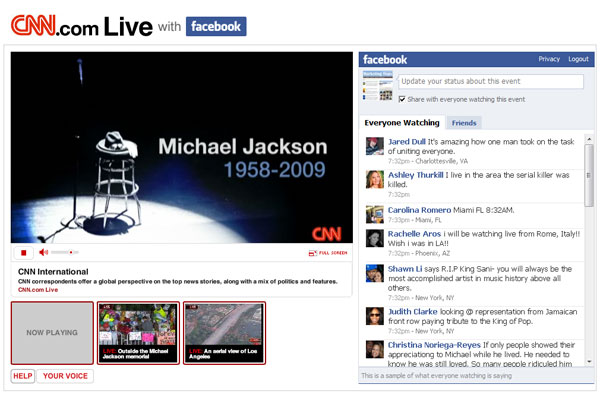Image resolution: width=600 pixels, height=394 pixels.
Task: Click the Judith Clarke name link
Action: point(412,312)
